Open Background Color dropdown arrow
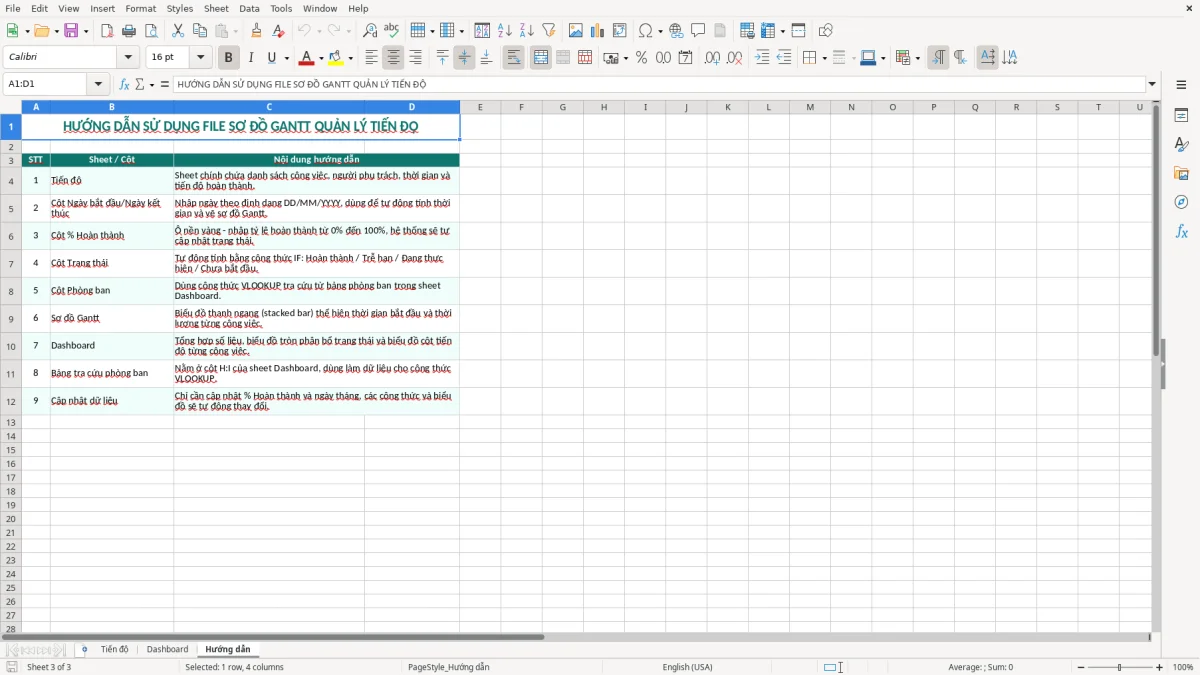 (x=350, y=58)
